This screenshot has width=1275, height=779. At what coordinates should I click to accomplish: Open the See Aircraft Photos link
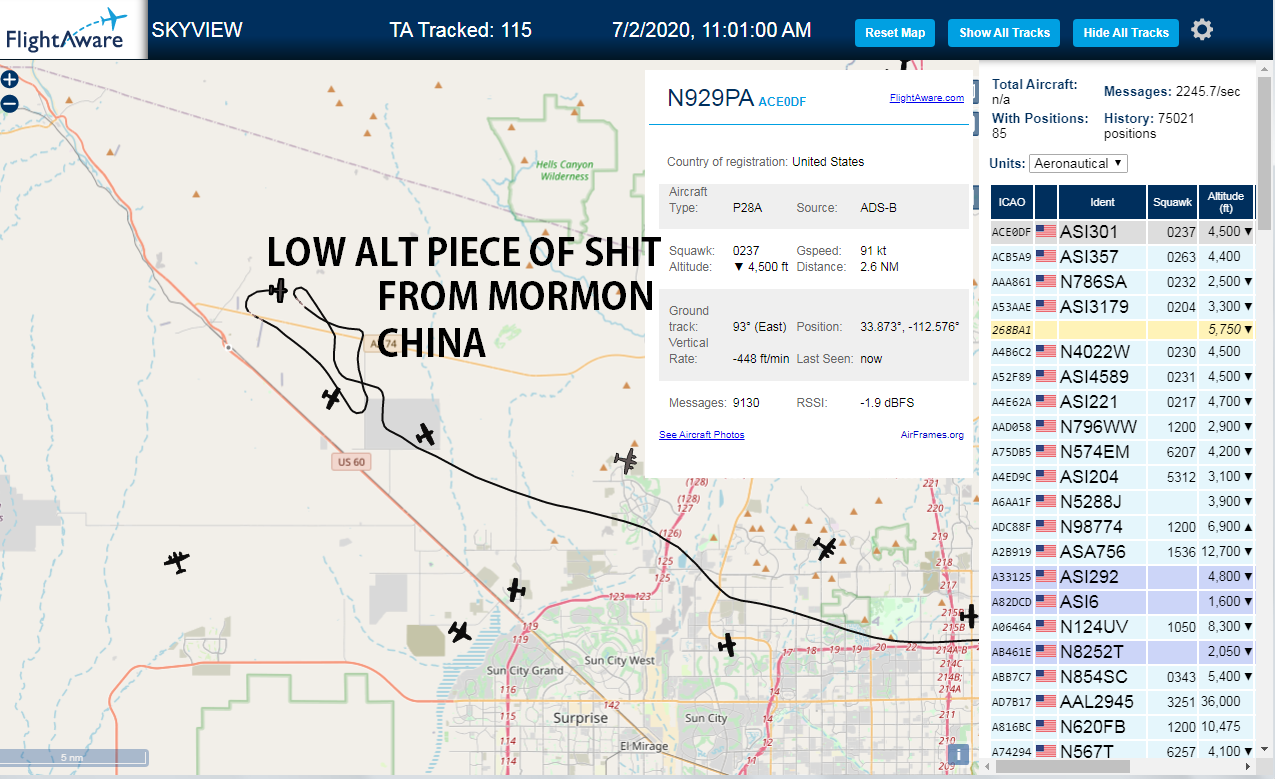pyautogui.click(x=702, y=435)
